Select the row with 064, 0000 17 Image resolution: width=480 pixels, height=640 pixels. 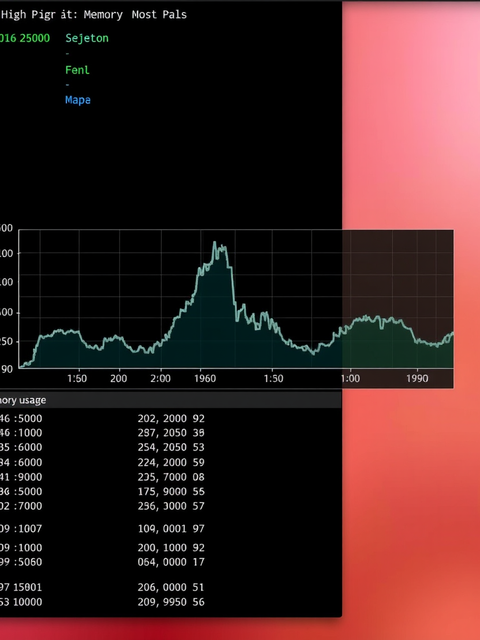tap(171, 562)
